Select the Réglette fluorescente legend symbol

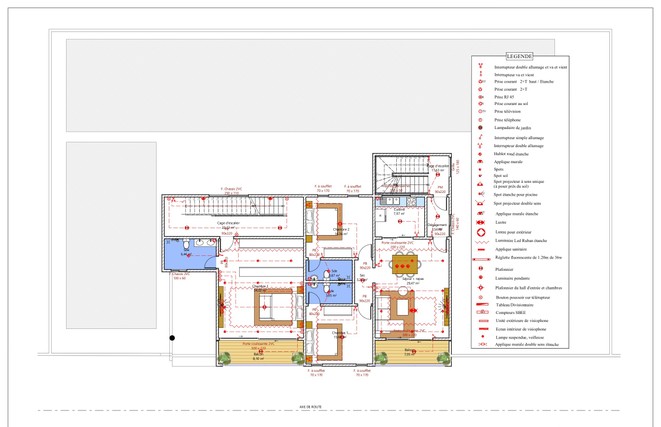[x=481, y=259]
